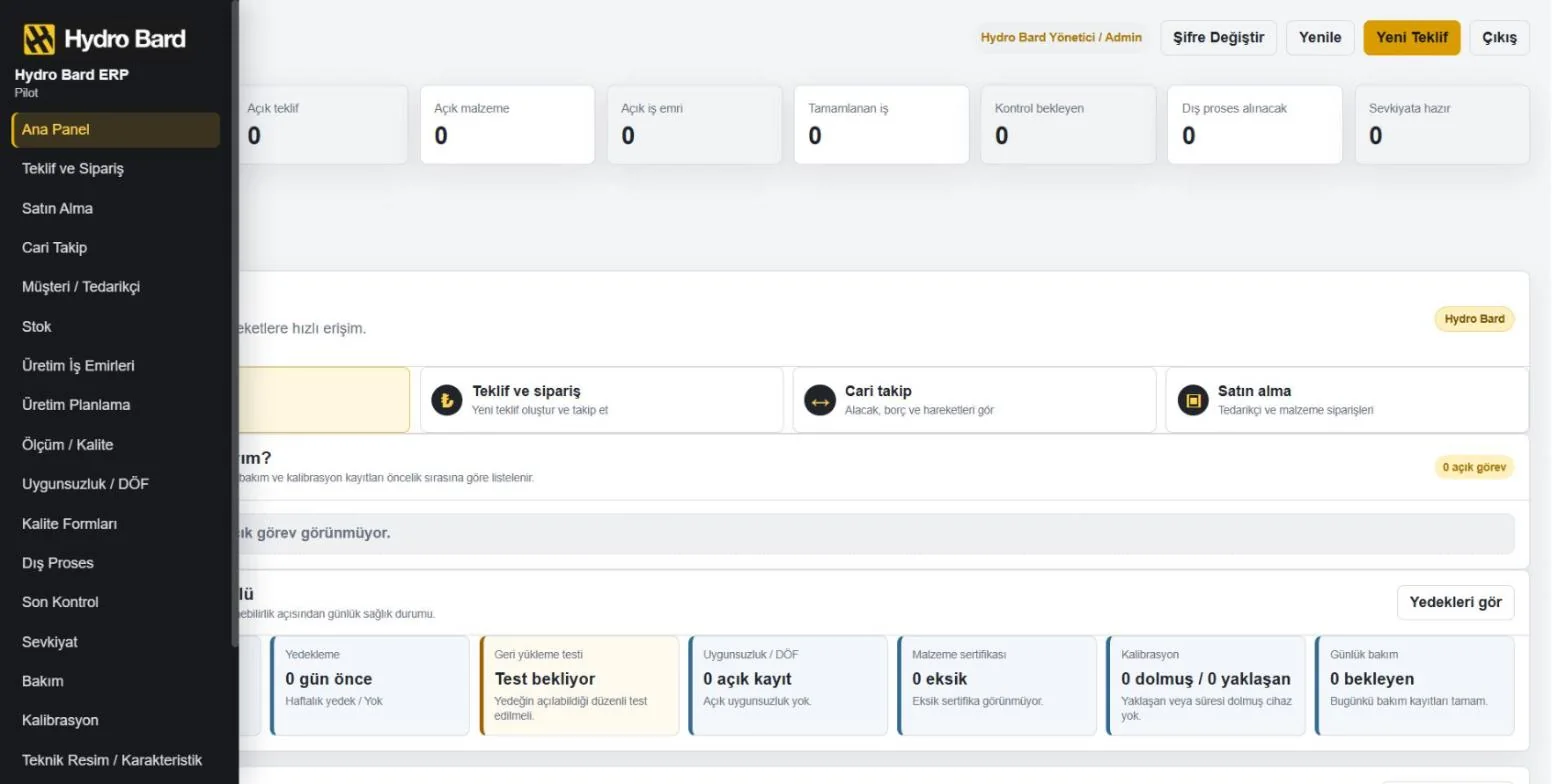Click the '0 açık görev' badge
This screenshot has height=784, width=1552.
[1474, 467]
